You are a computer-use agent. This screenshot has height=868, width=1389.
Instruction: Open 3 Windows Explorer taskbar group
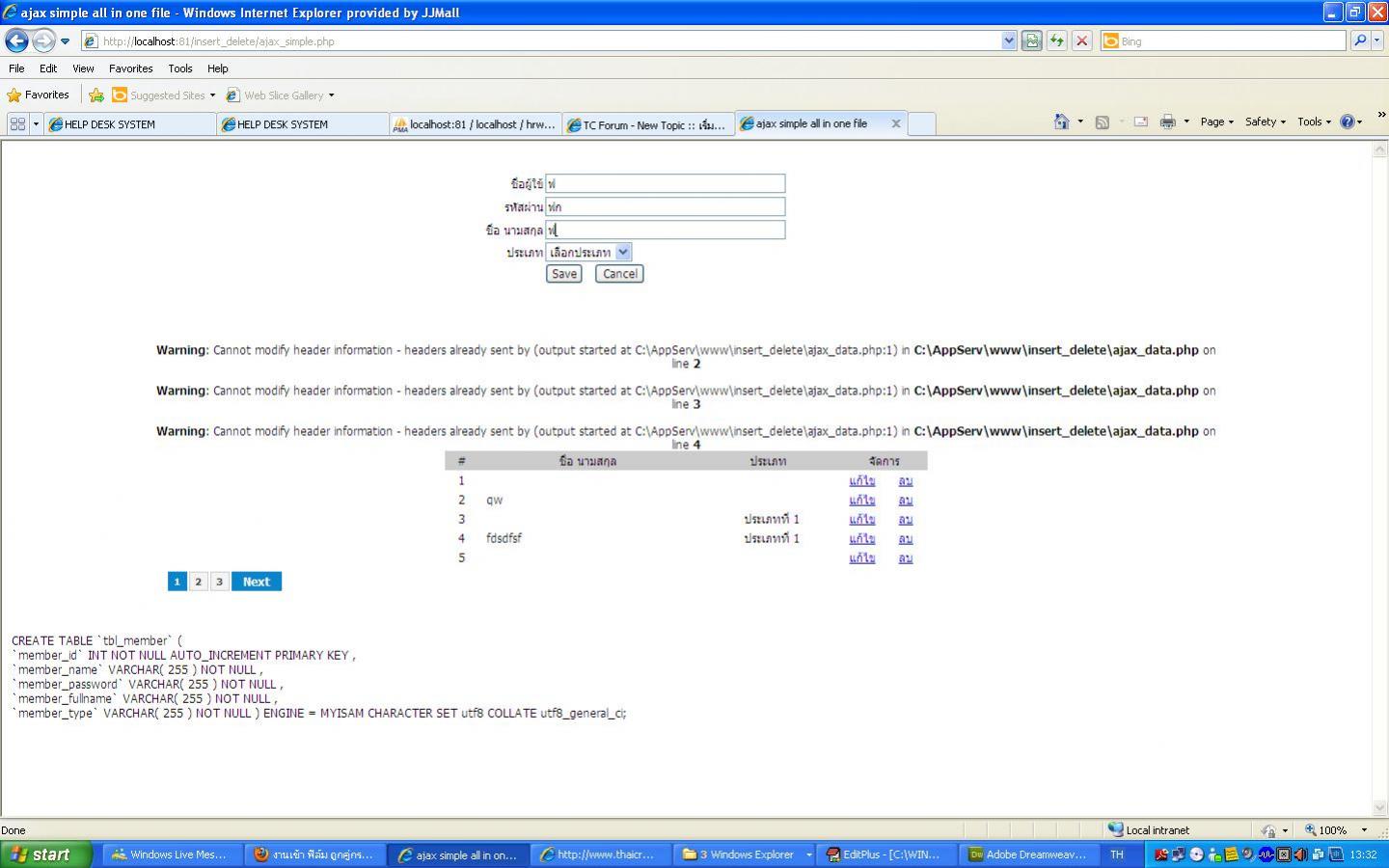(x=745, y=854)
